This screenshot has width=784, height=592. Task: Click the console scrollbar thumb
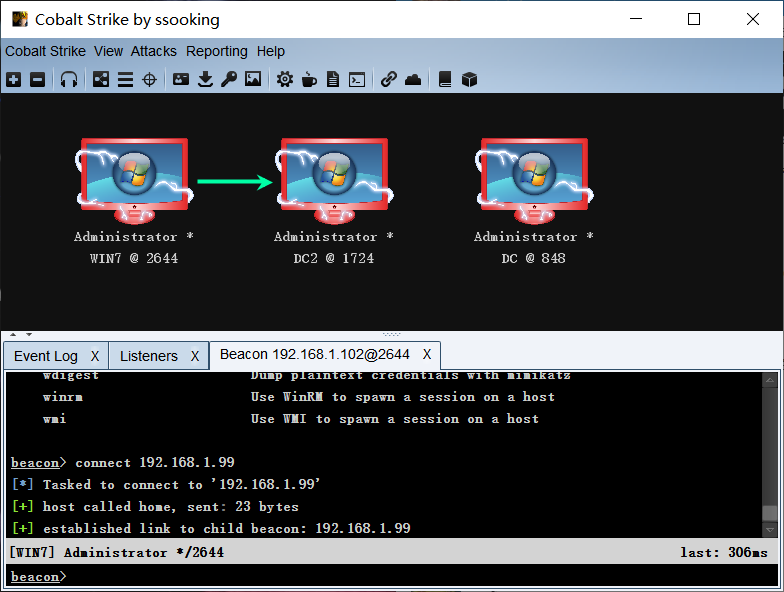770,513
